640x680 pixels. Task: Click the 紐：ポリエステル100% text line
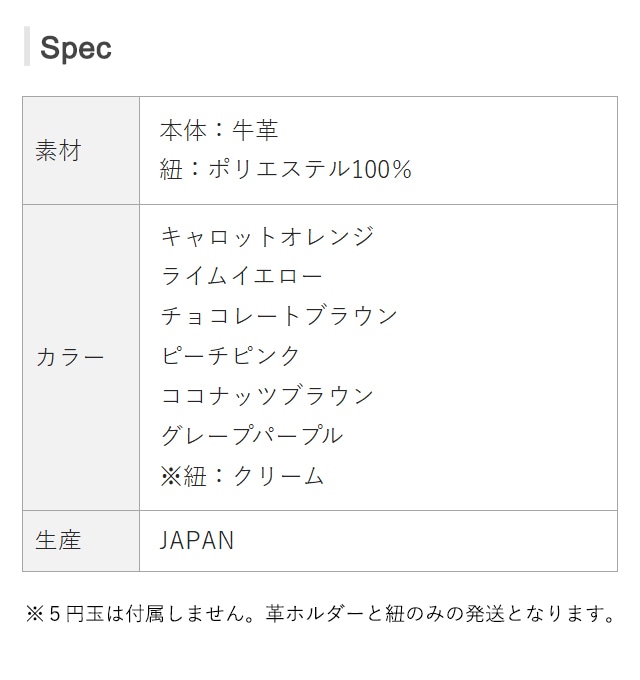(285, 169)
